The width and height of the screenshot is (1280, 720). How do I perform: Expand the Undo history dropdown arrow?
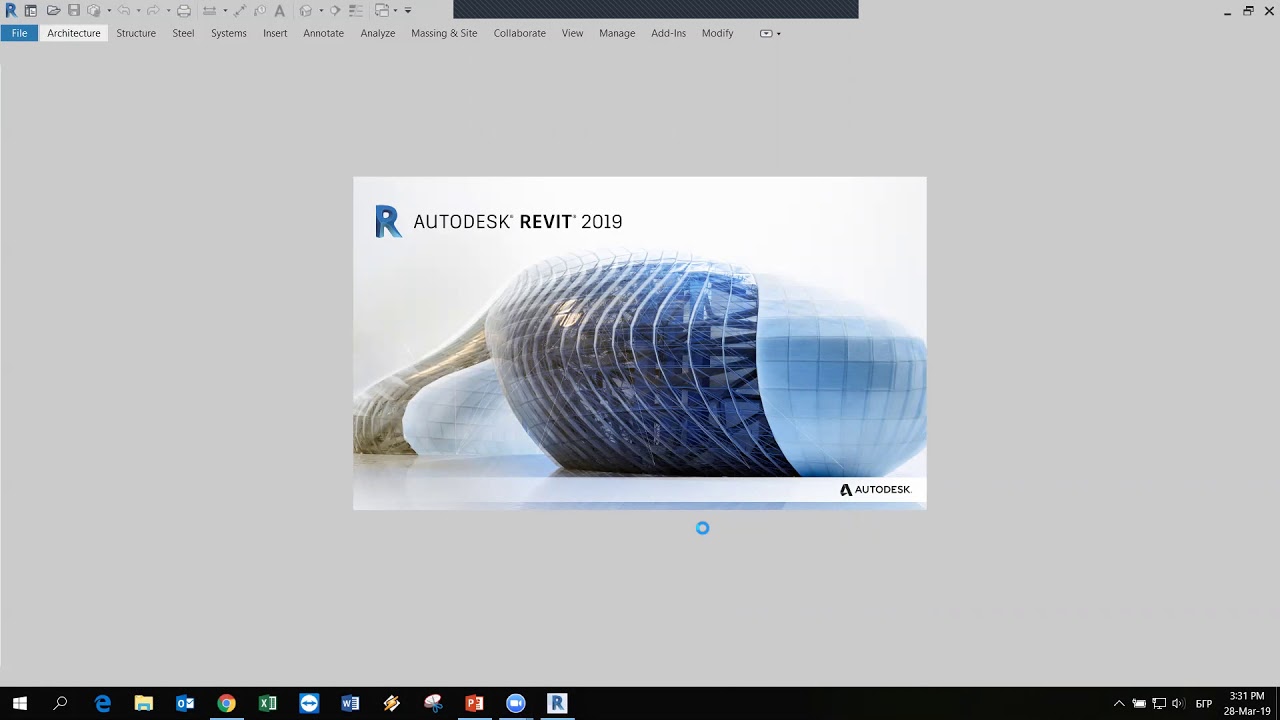coord(139,10)
